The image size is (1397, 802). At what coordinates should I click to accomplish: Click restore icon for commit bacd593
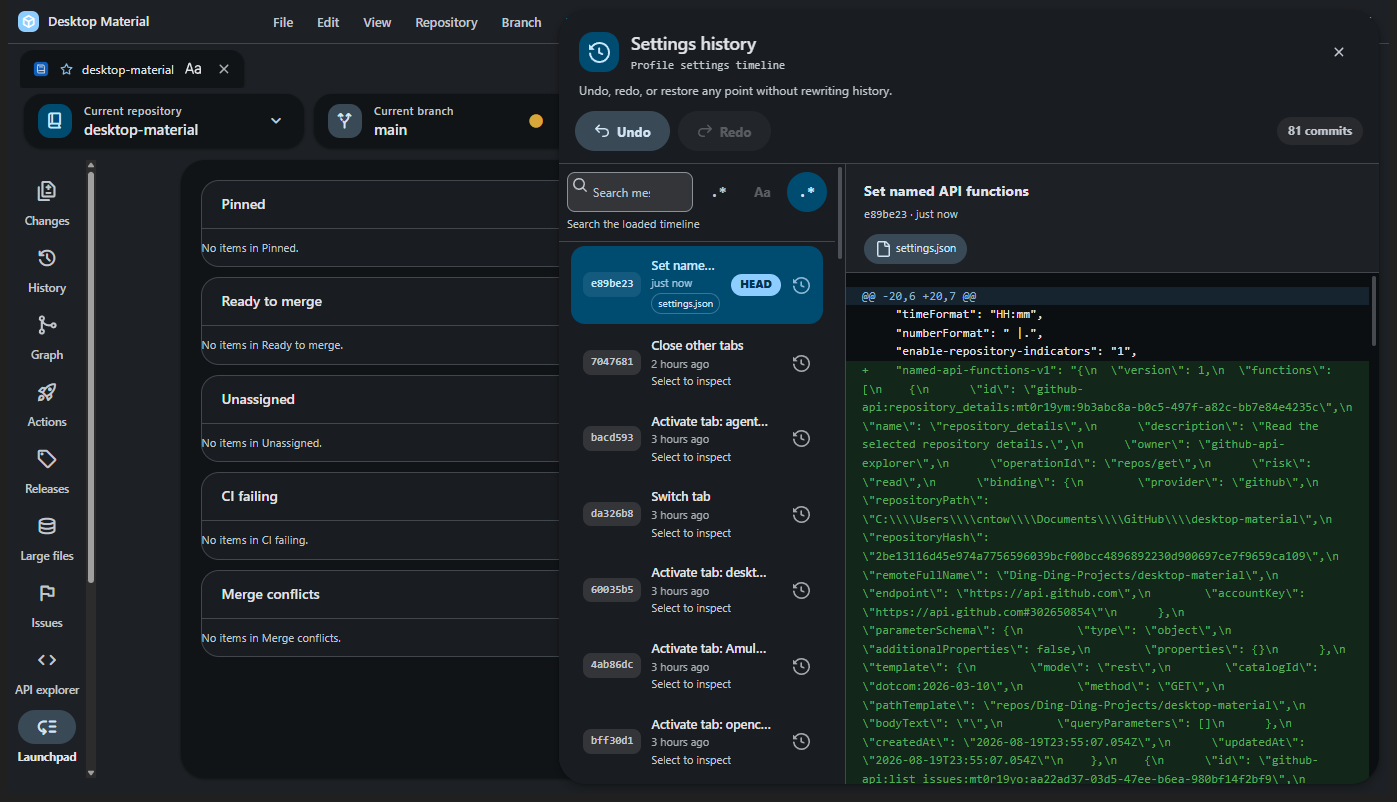800,438
